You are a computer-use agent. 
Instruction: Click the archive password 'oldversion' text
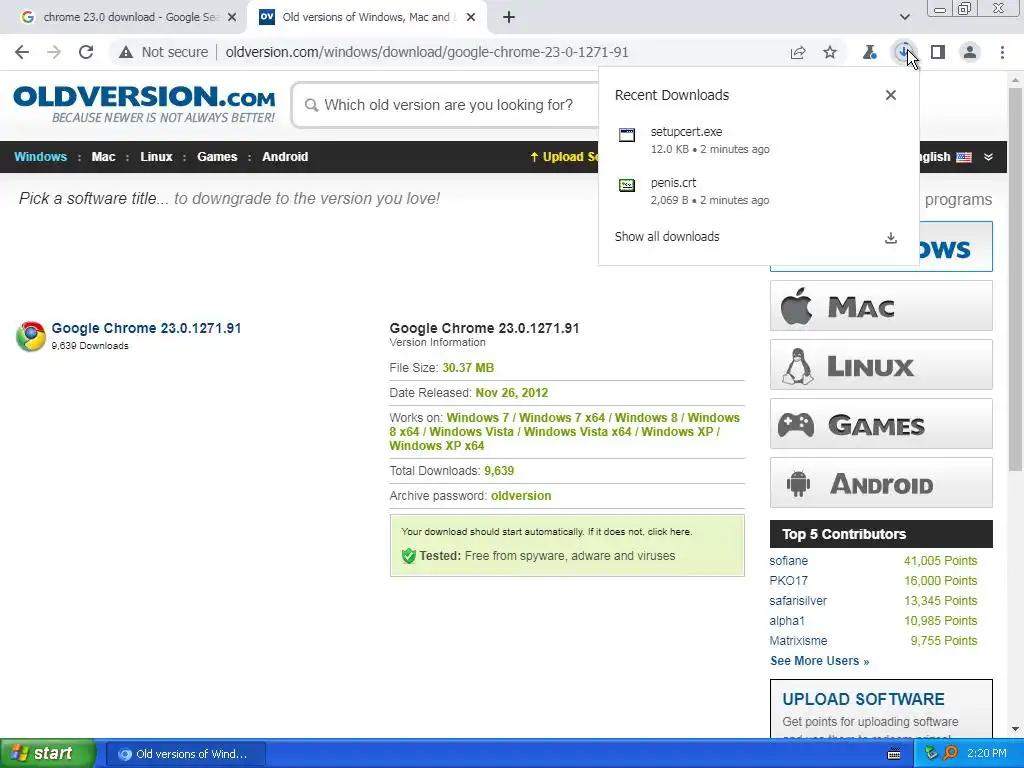(x=521, y=496)
